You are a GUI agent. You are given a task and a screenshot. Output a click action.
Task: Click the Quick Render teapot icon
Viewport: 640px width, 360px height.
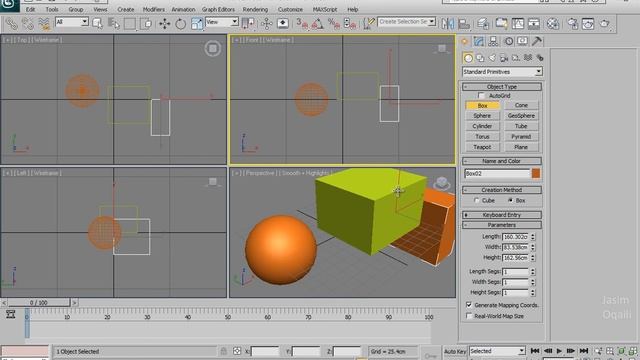[x=604, y=24]
